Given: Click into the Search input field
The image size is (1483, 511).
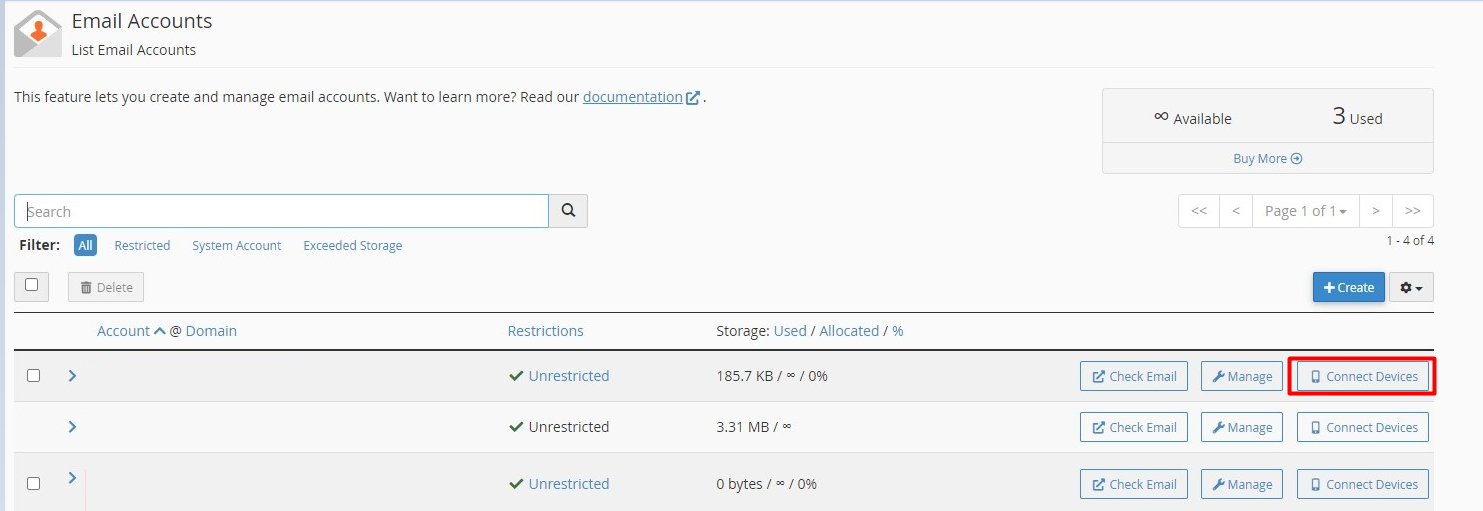Looking at the screenshot, I should (281, 211).
